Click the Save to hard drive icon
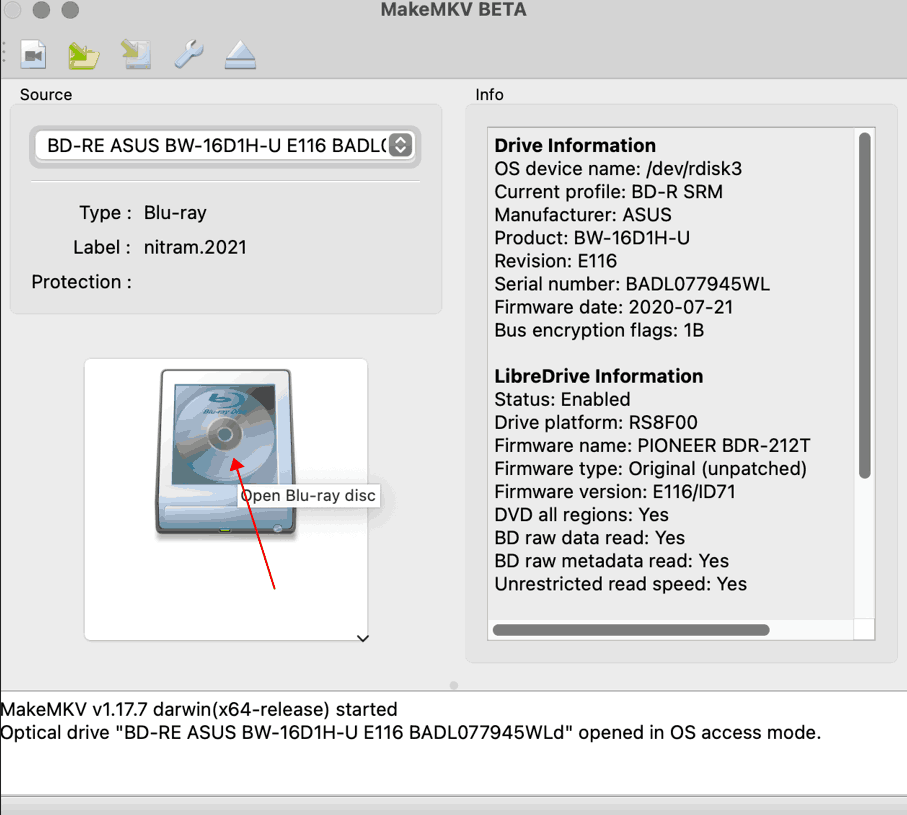 (x=136, y=55)
